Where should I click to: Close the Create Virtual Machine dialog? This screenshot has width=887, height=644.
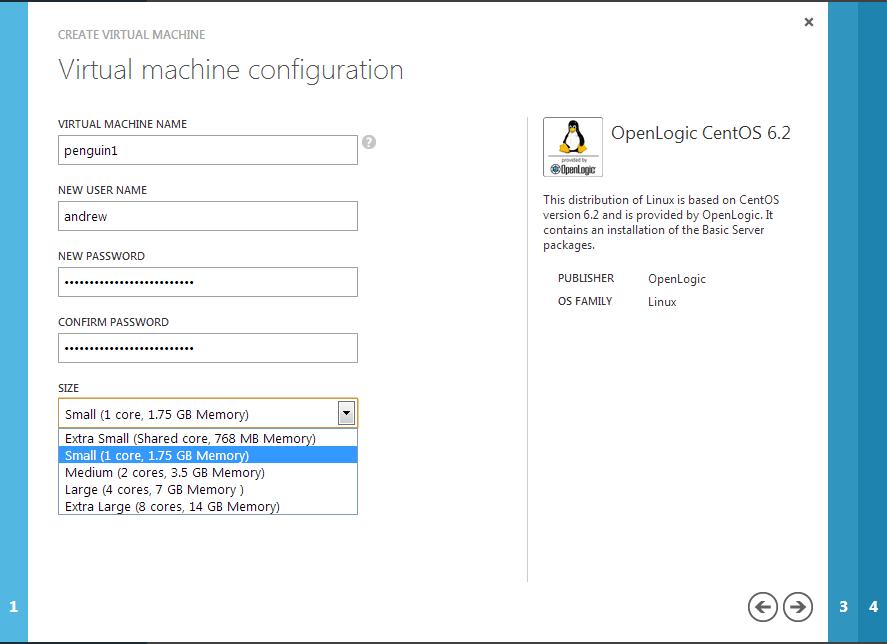tap(808, 22)
